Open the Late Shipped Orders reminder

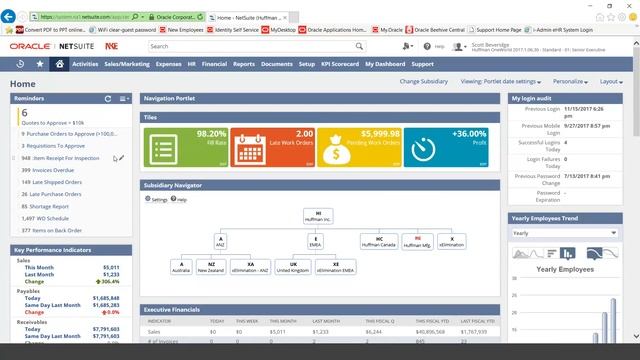(x=51, y=182)
